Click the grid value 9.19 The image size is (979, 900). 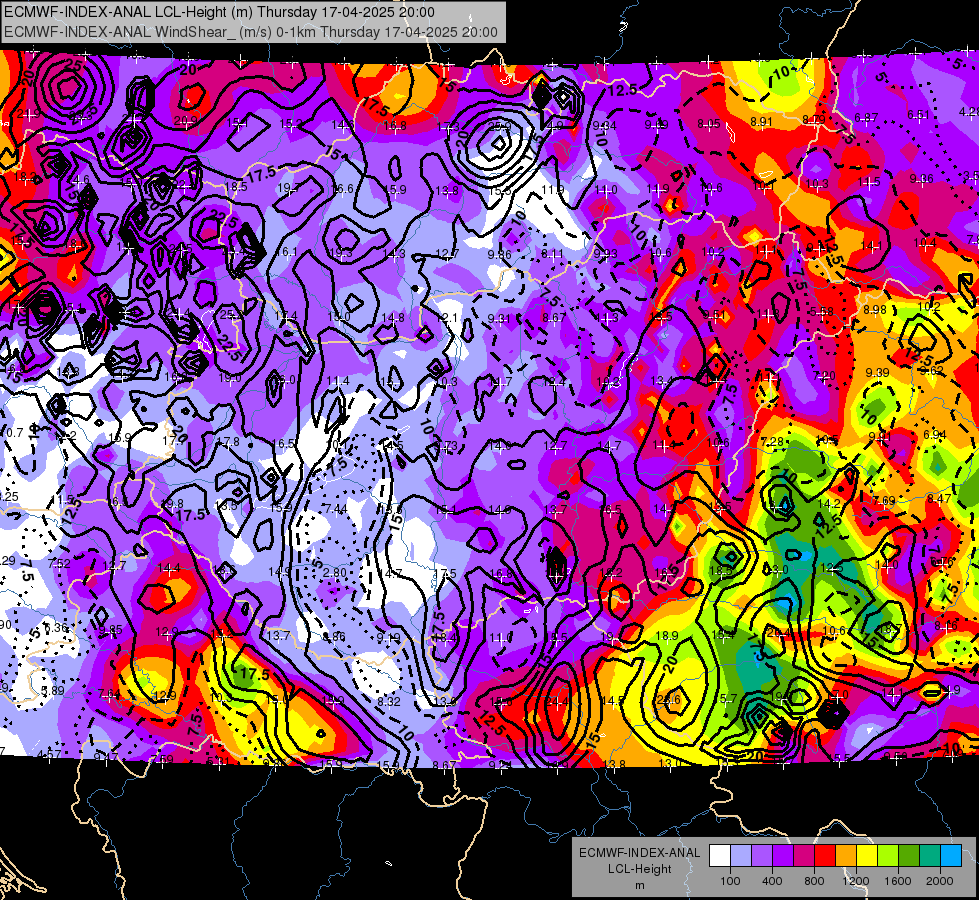click(x=389, y=638)
